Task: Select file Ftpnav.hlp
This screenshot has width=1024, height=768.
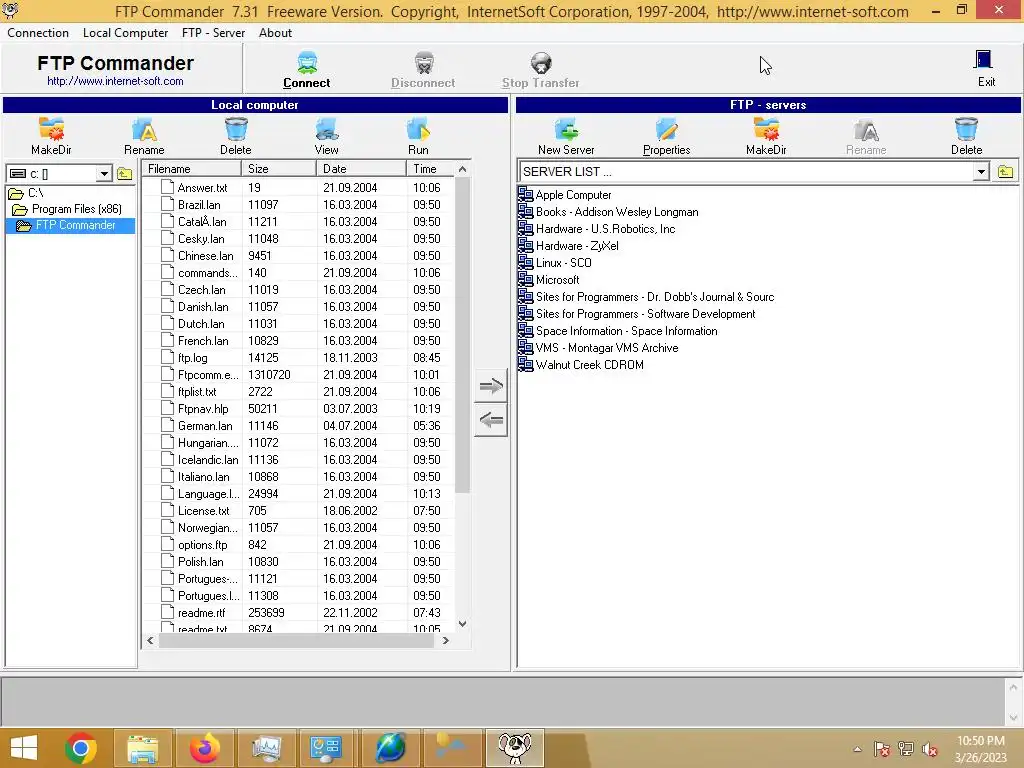Action: click(202, 409)
